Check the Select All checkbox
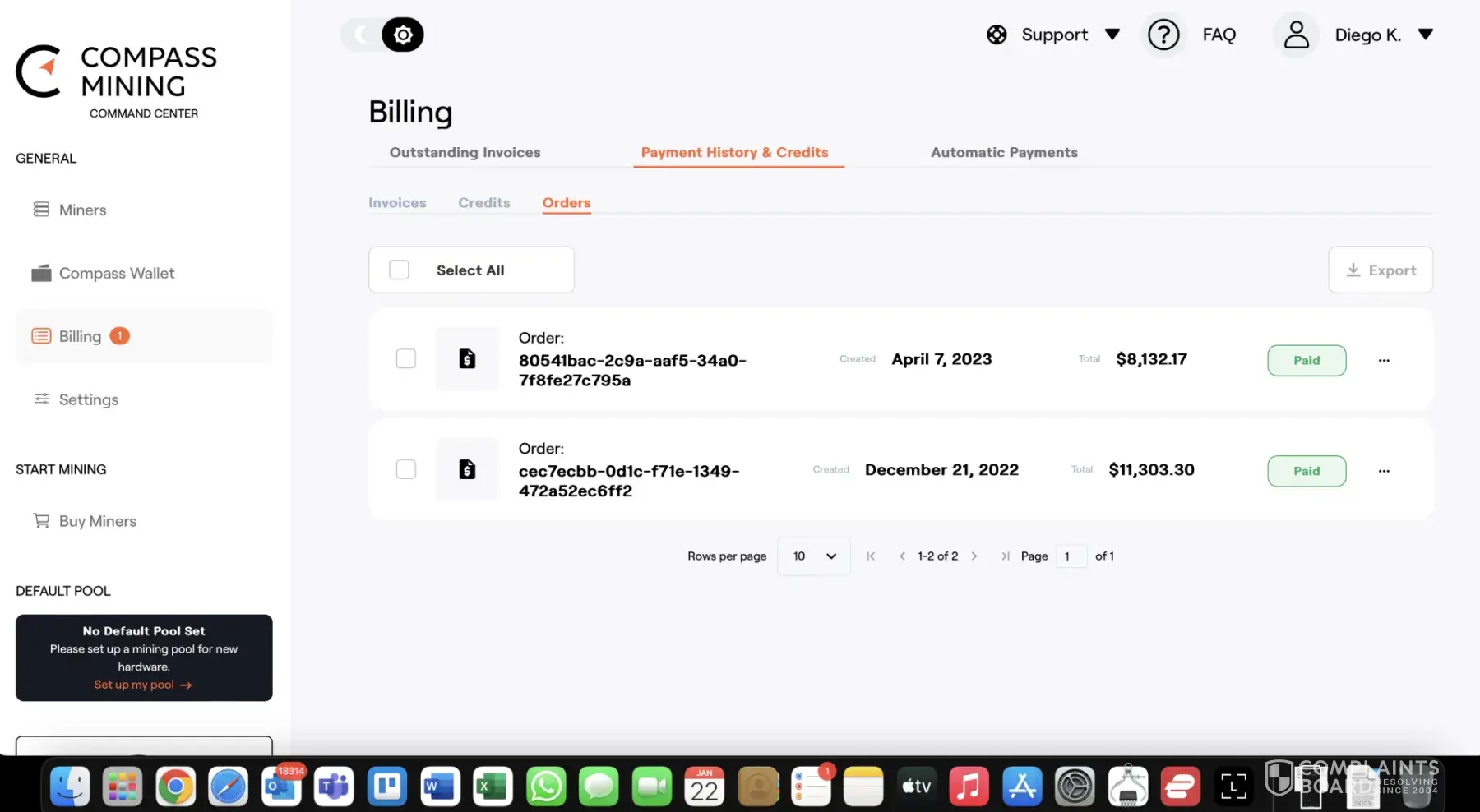The image size is (1480, 812). tap(400, 270)
